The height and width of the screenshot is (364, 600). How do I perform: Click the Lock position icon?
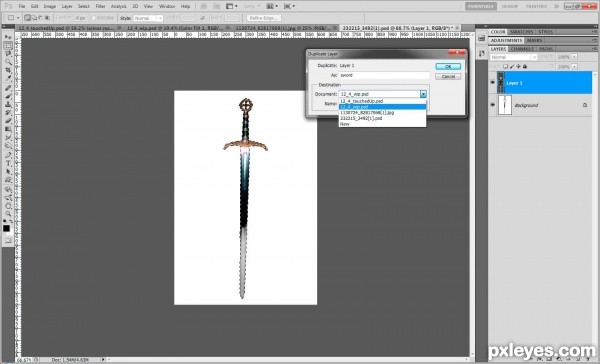click(518, 67)
